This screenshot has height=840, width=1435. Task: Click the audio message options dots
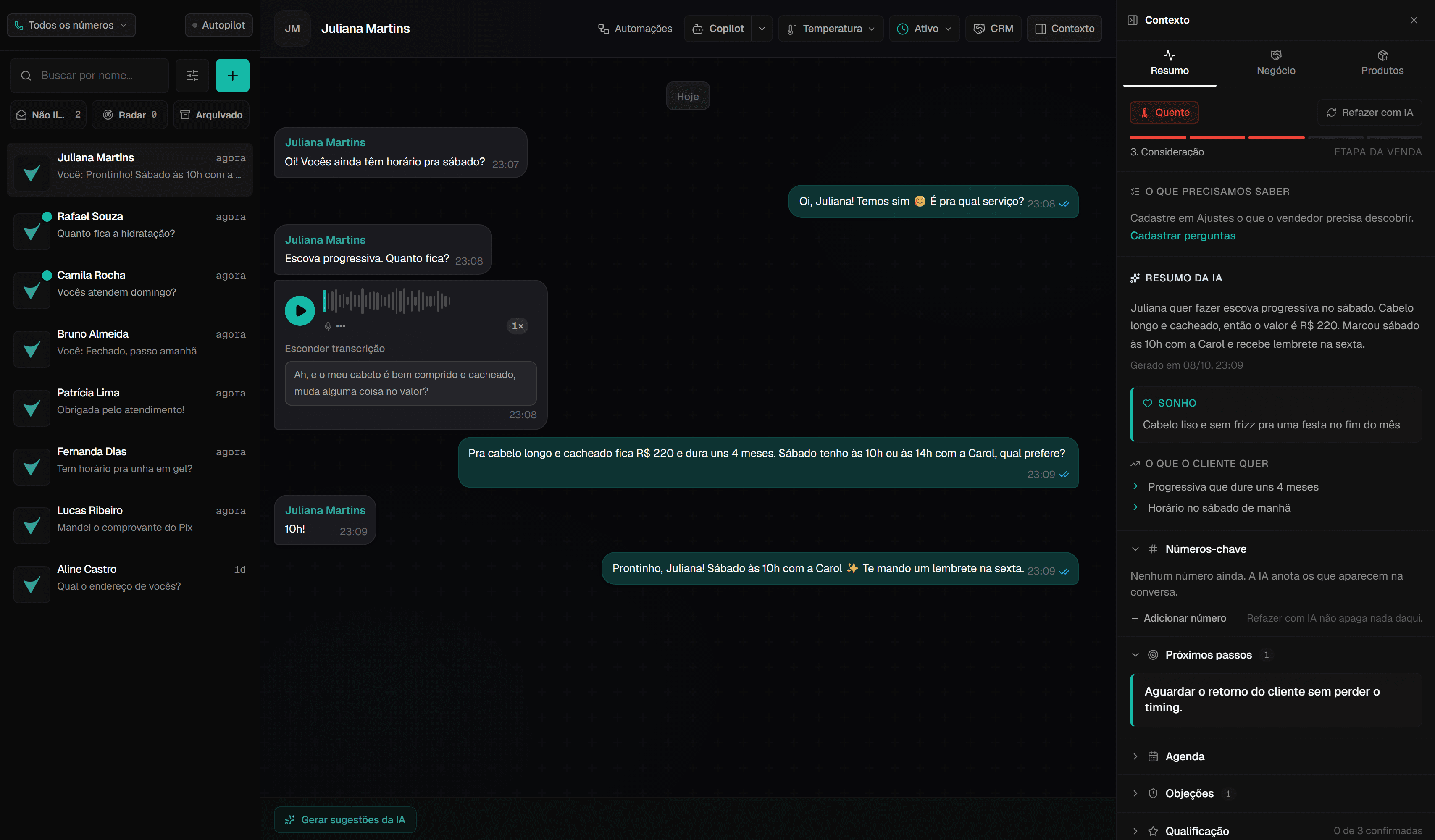341,326
